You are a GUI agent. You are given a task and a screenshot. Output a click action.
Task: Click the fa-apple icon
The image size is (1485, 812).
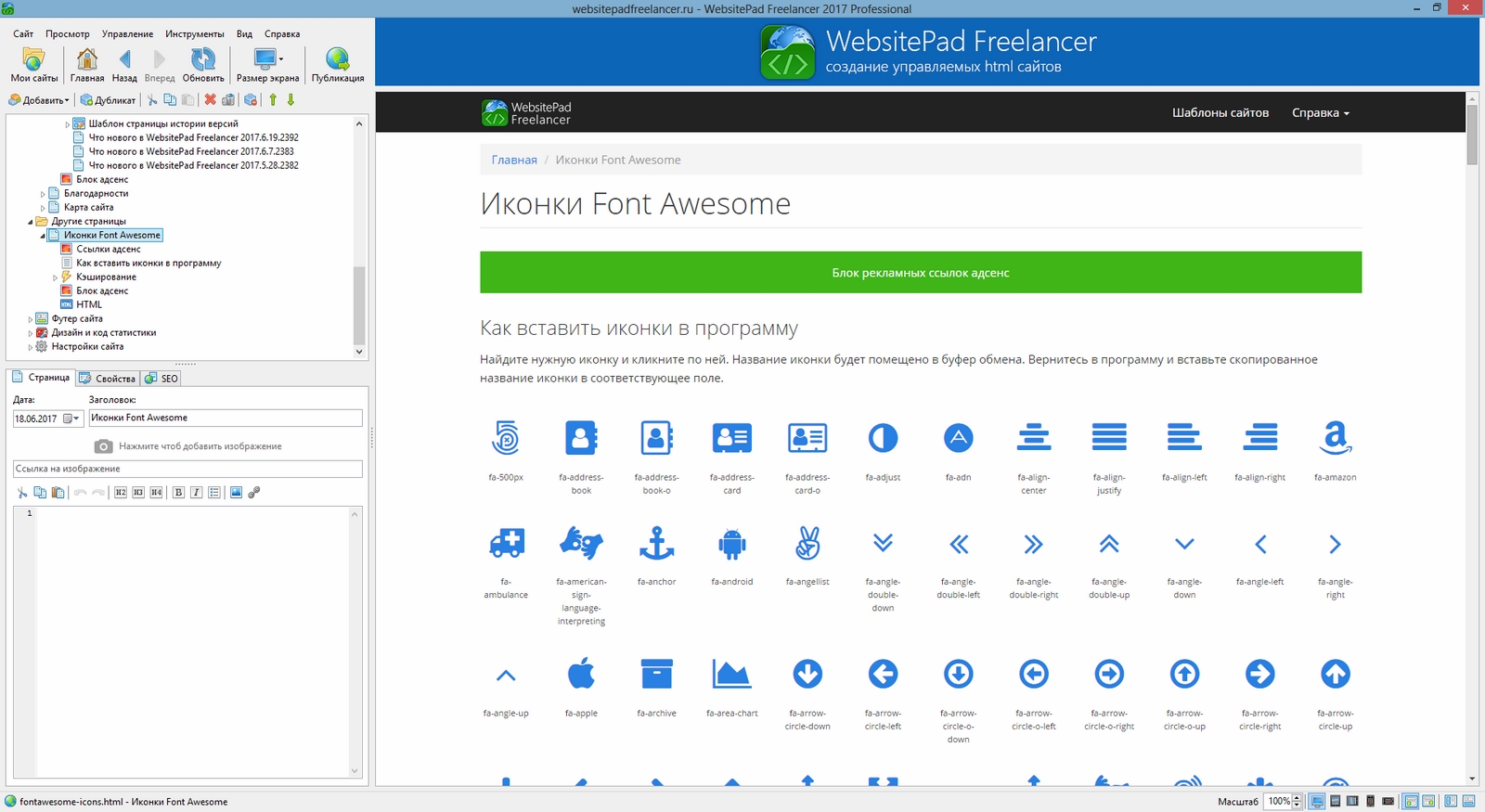tap(581, 674)
